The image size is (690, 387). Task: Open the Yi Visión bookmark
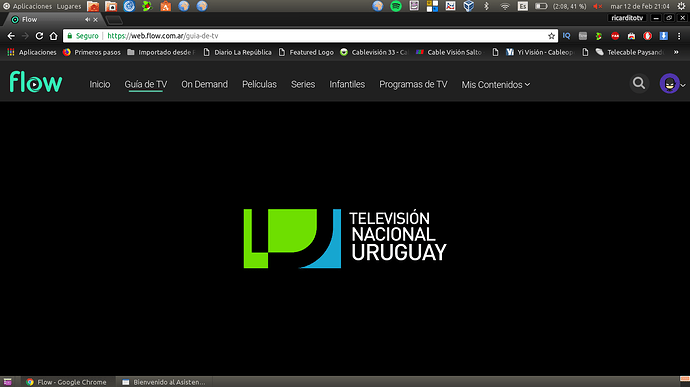pos(540,52)
